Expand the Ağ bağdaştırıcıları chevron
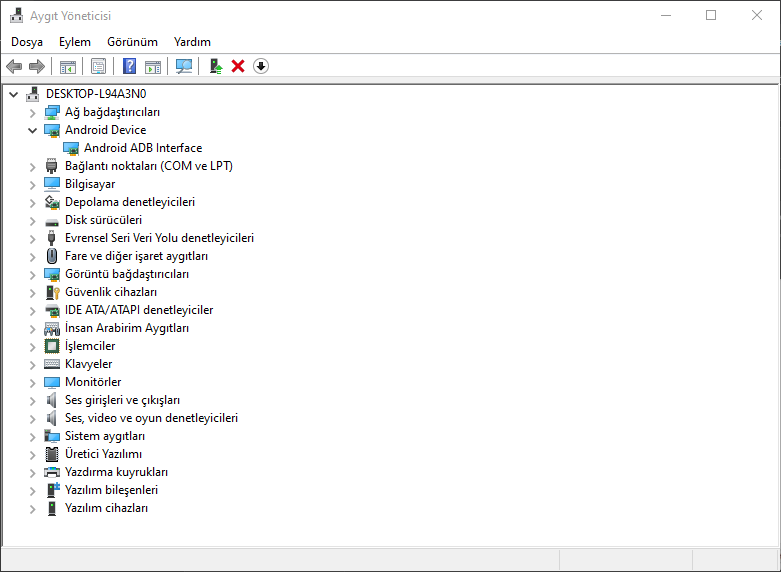This screenshot has height=572, width=781. click(x=32, y=113)
